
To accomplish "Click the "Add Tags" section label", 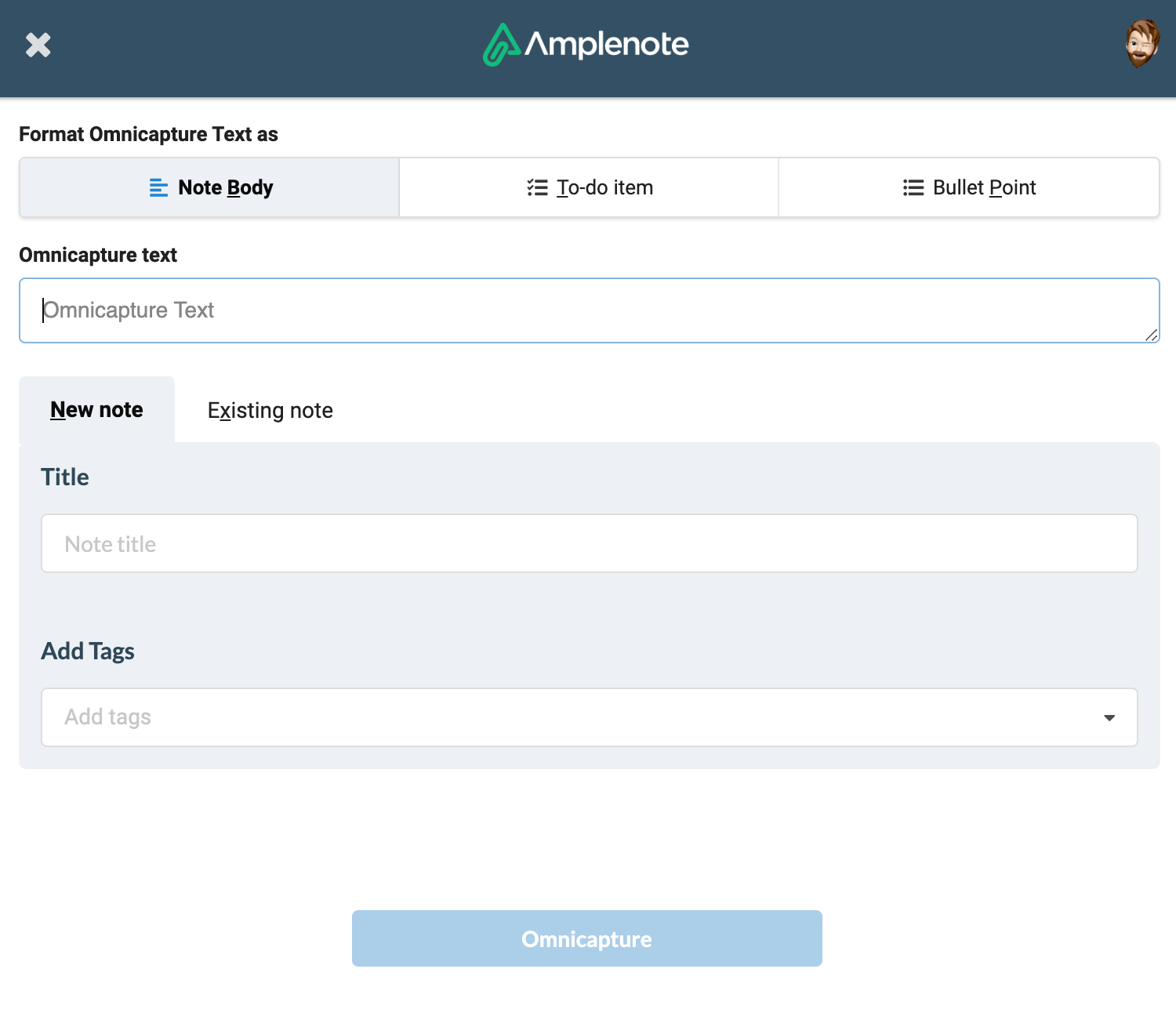I will point(88,651).
